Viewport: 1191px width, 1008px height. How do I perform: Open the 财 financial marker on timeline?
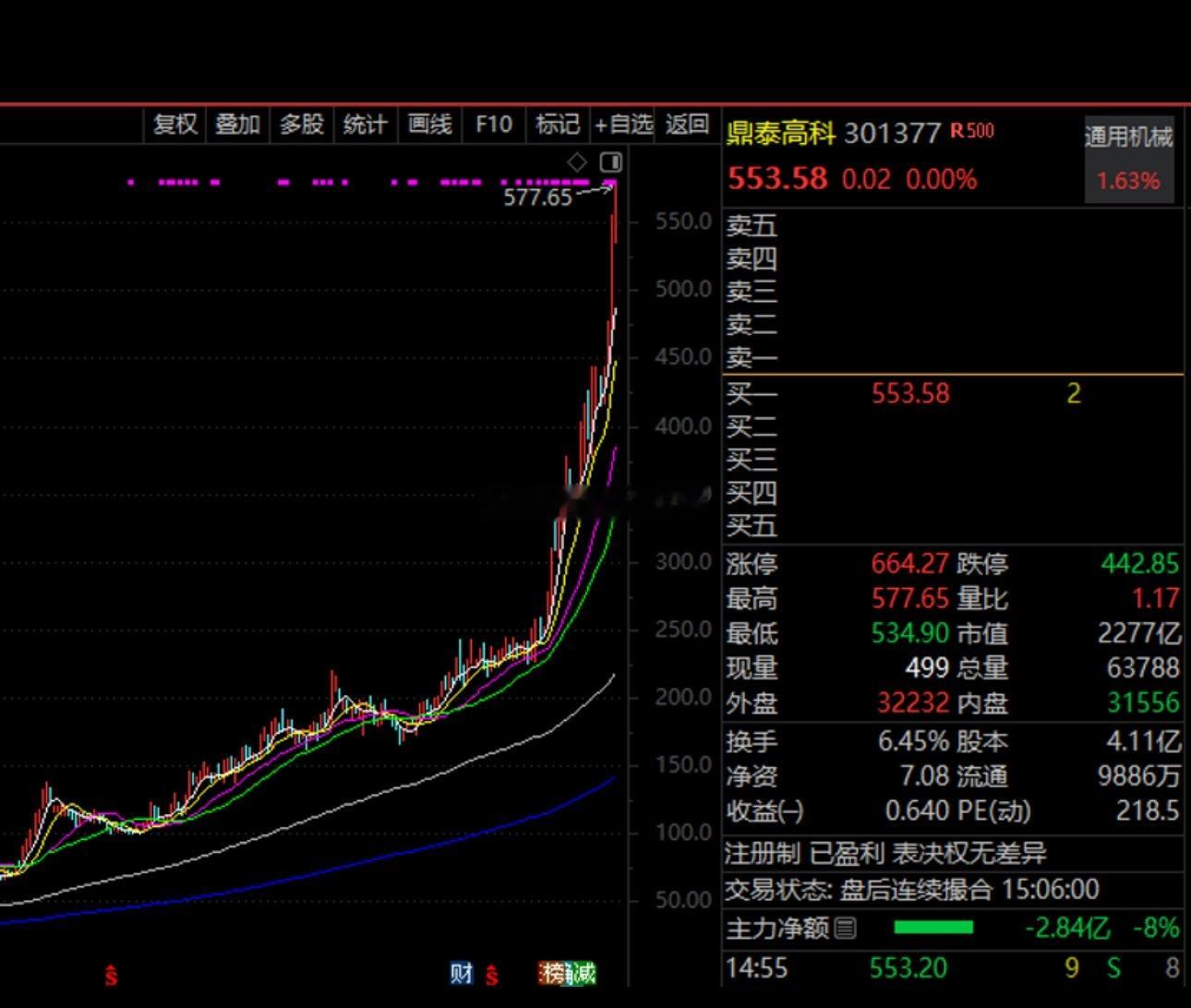pos(462,973)
